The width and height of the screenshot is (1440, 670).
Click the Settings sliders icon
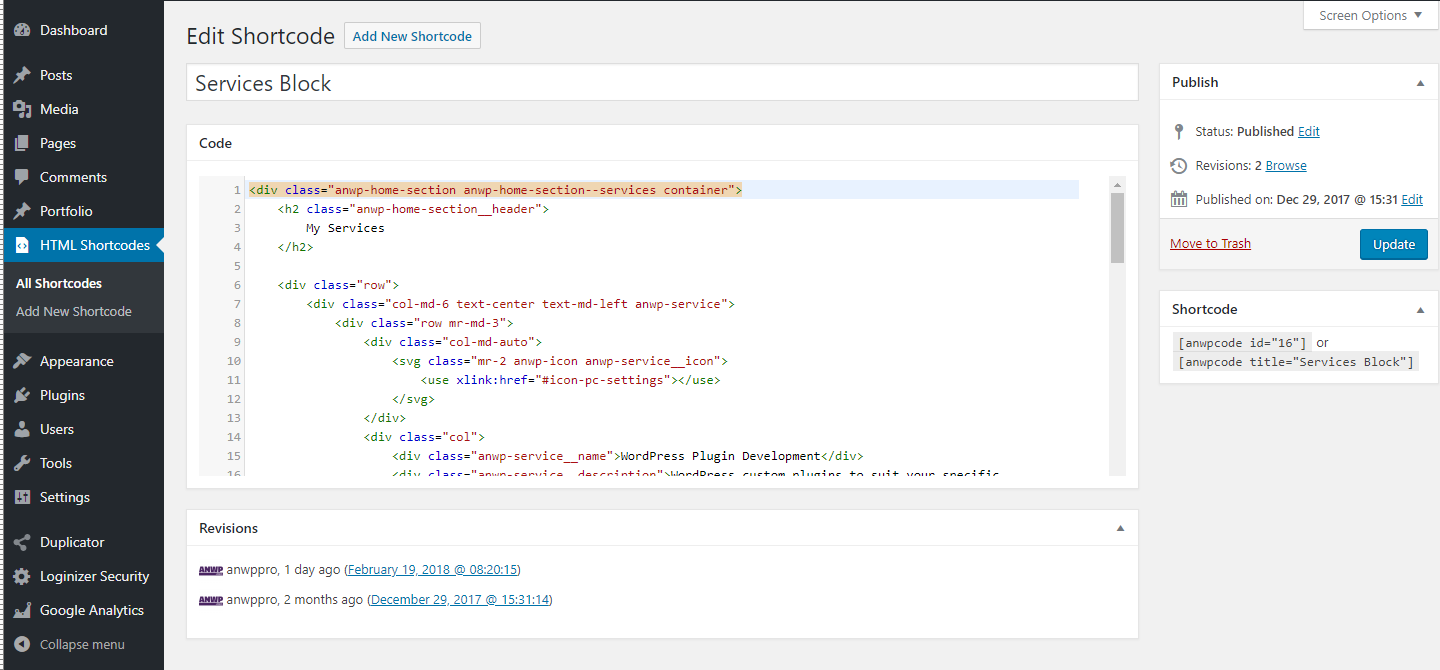point(22,497)
